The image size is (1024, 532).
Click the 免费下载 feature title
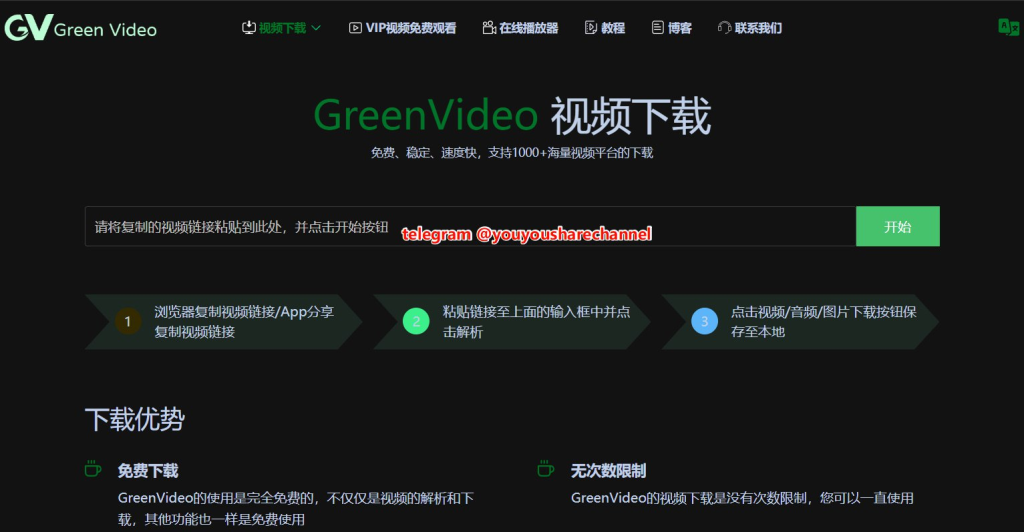pyautogui.click(x=148, y=471)
